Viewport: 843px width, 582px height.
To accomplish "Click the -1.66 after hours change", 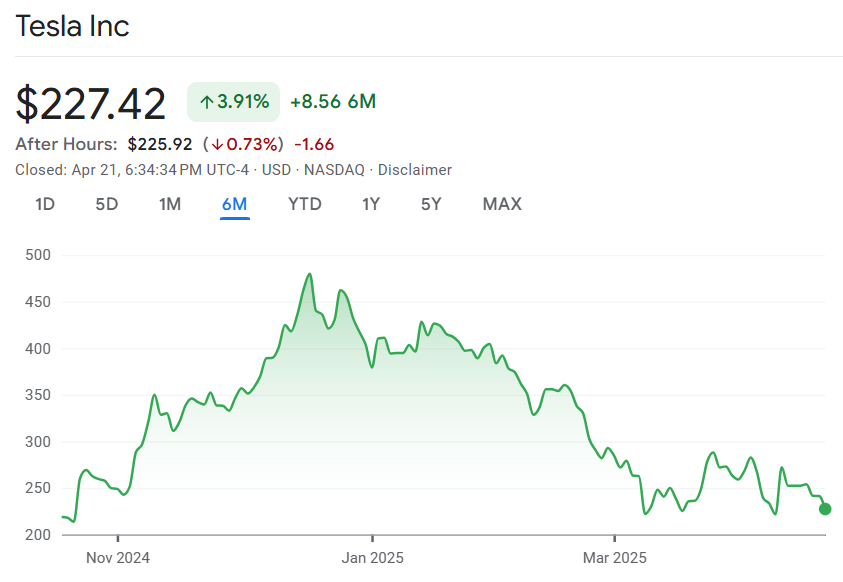I will tap(314, 144).
